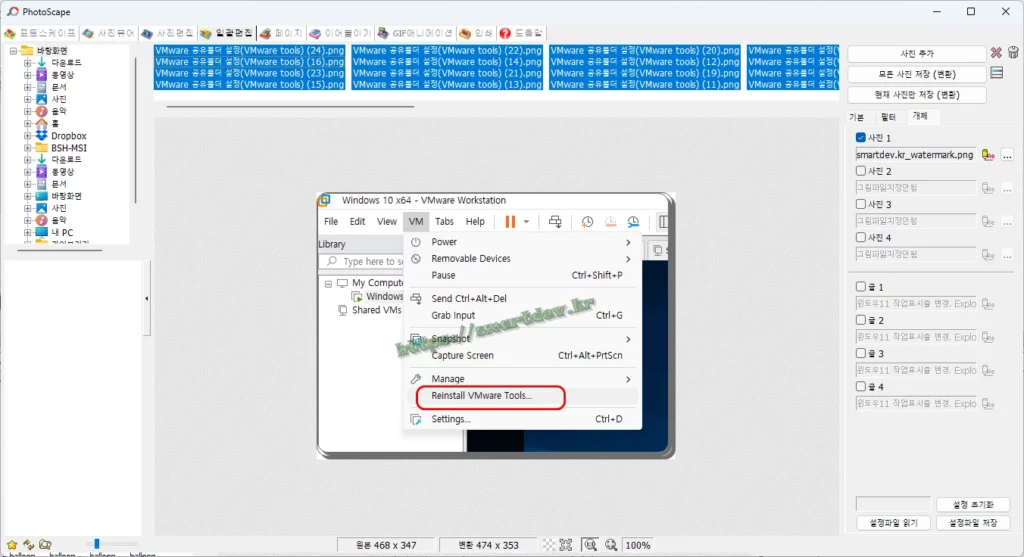Open the 글 4 text settings icon
Viewport: 1024px width, 557px height.
(988, 404)
